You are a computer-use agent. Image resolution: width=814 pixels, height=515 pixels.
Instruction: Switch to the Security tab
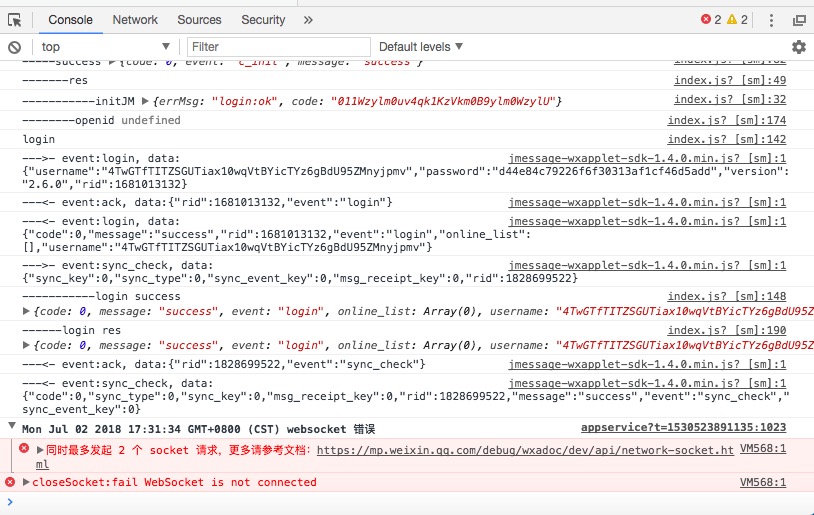(263, 20)
